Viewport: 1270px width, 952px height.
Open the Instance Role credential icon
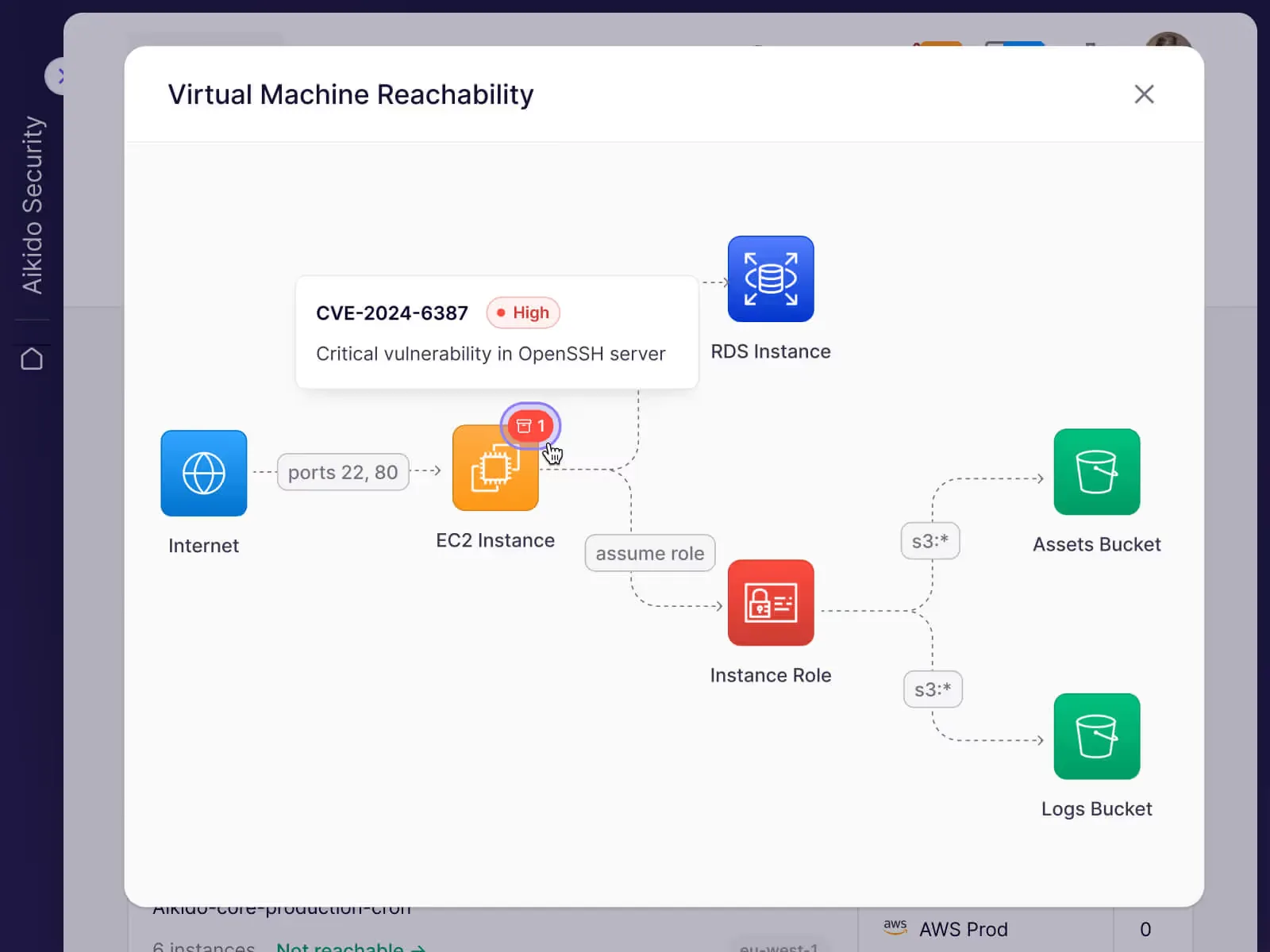(770, 602)
